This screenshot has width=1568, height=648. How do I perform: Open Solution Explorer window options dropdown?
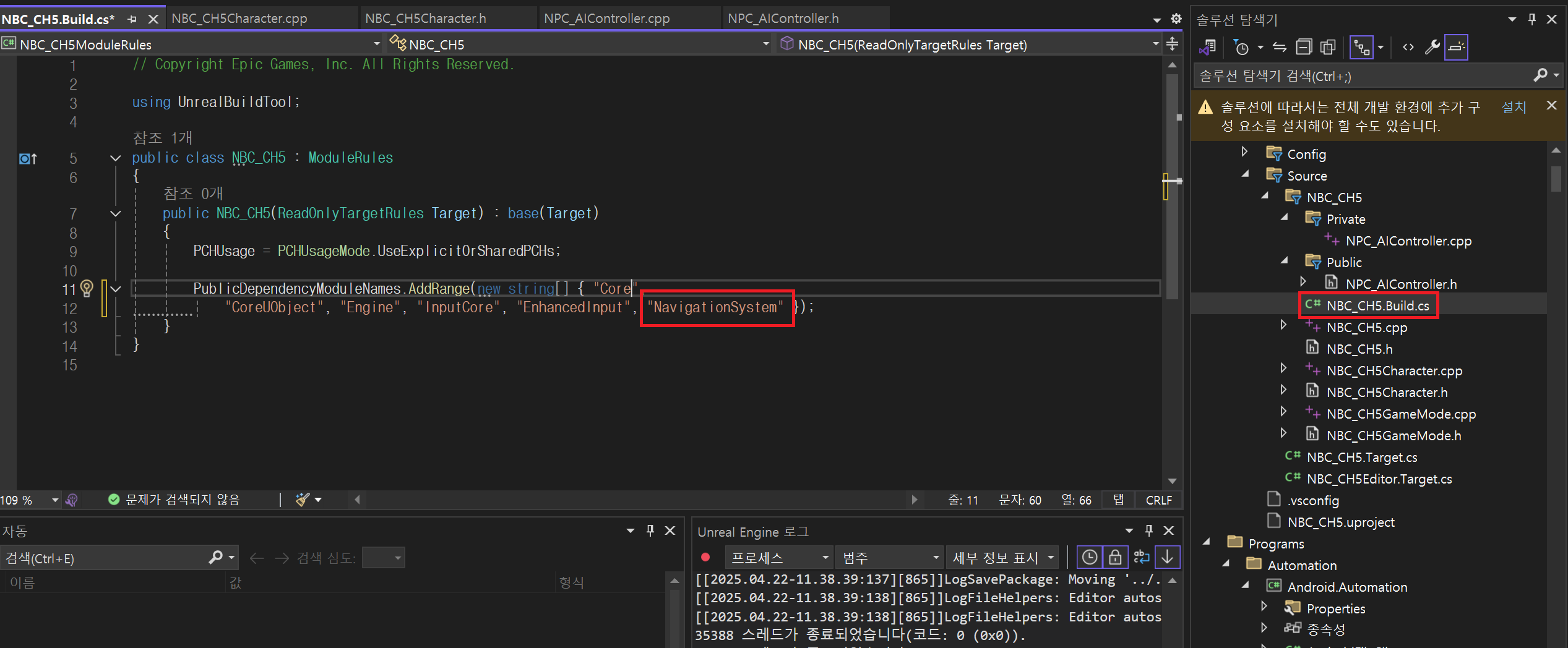(1512, 19)
